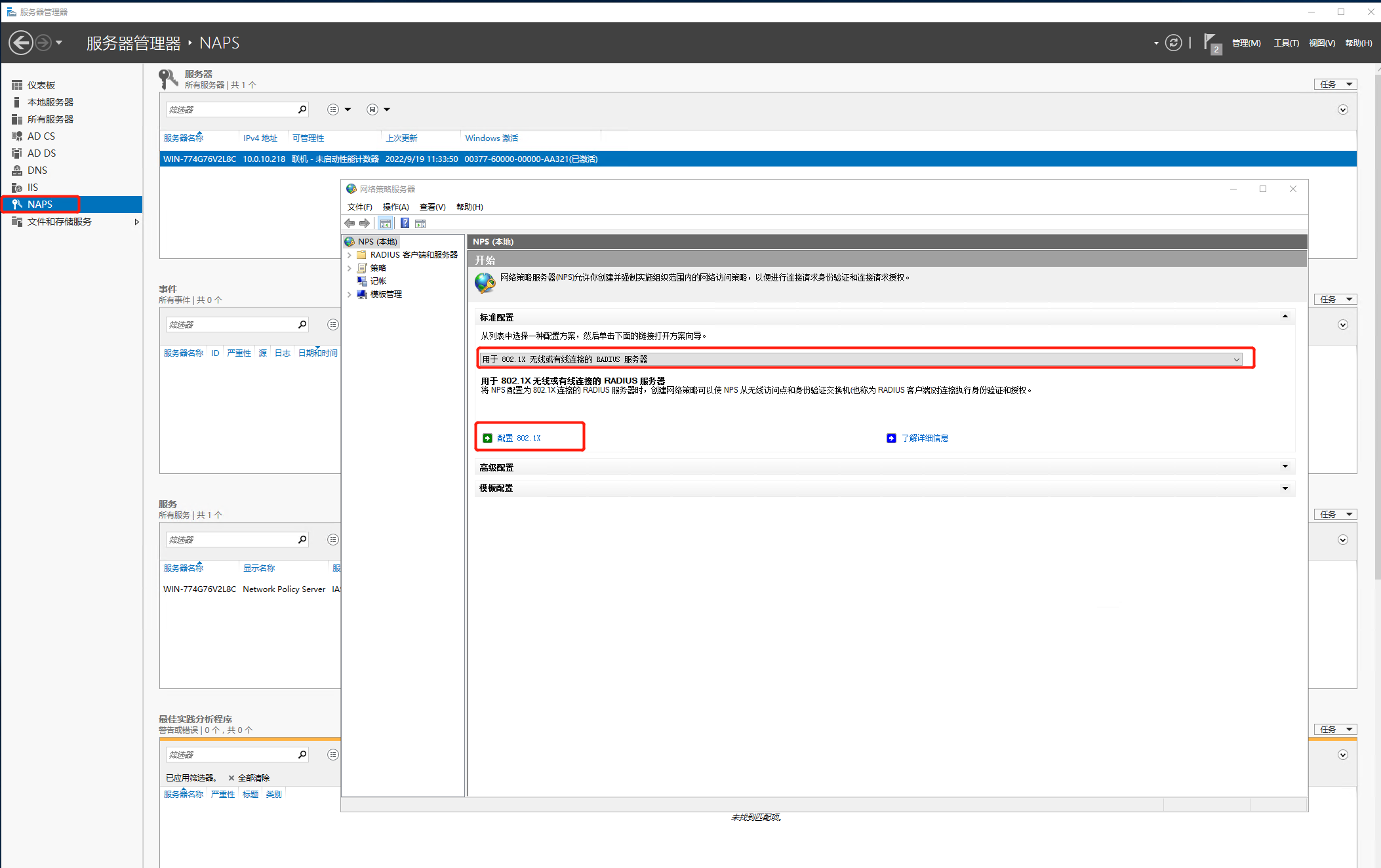Collapse the events tile with chevron button
The width and height of the screenshot is (1381, 868).
[x=1342, y=325]
